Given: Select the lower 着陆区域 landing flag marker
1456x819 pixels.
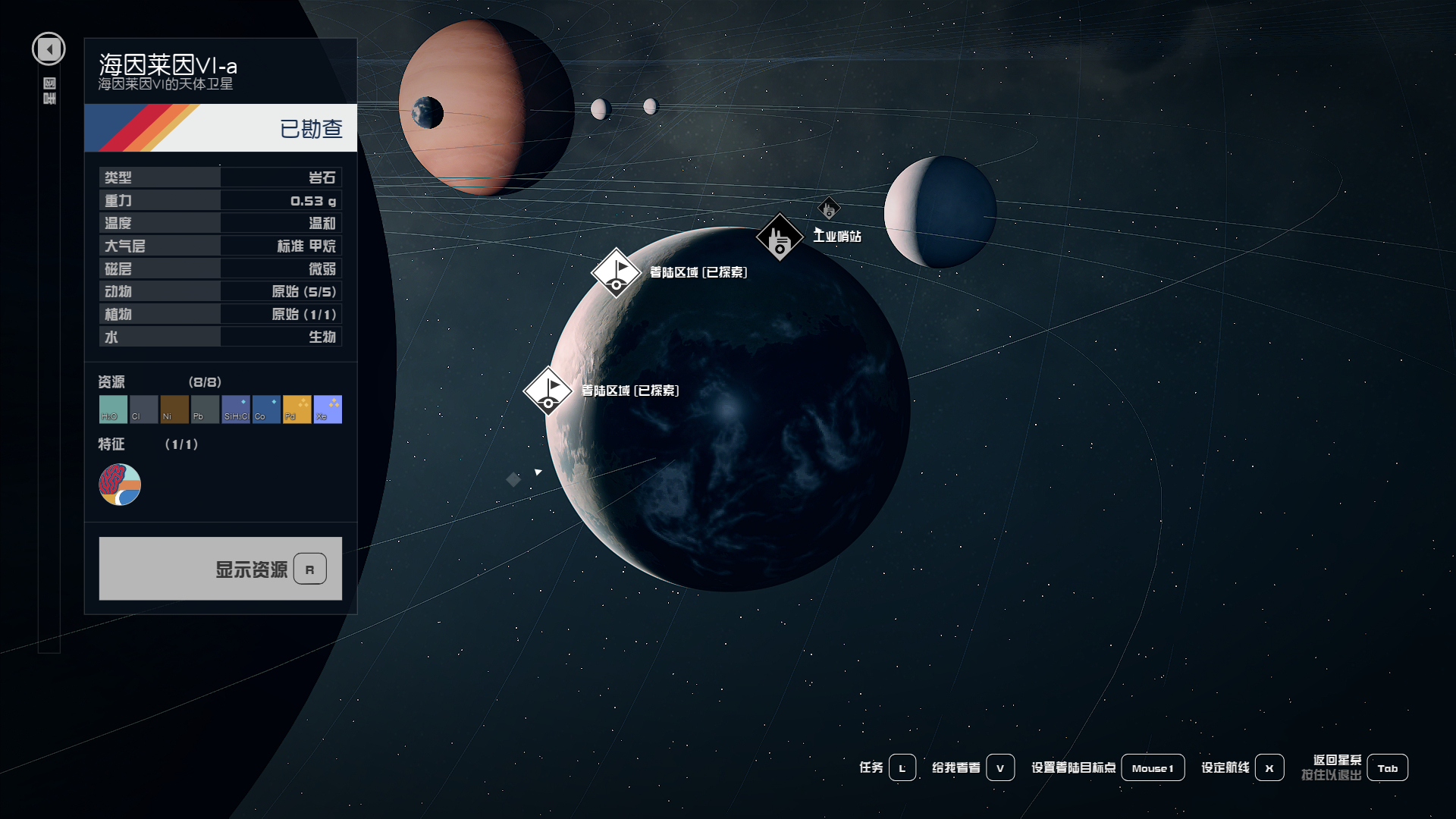Looking at the screenshot, I should tap(548, 391).
